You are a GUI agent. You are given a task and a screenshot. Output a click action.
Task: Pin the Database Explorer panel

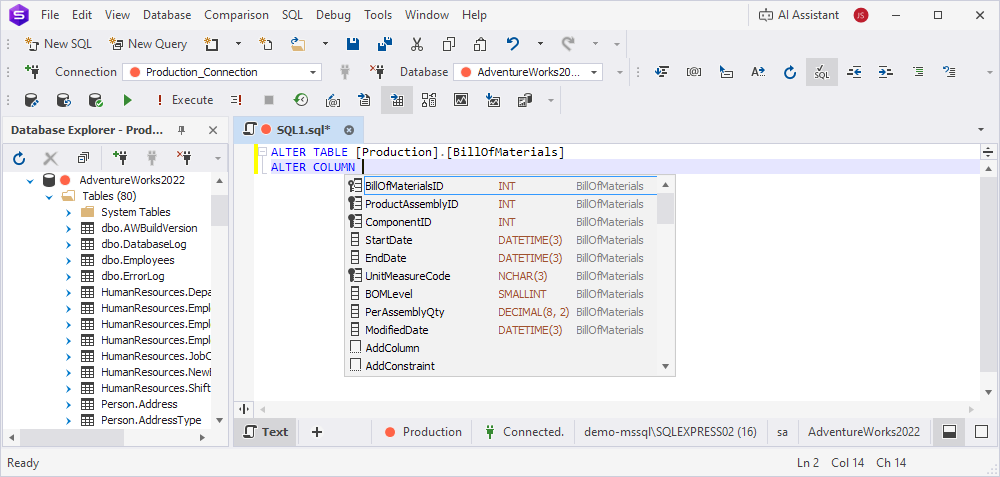(182, 130)
